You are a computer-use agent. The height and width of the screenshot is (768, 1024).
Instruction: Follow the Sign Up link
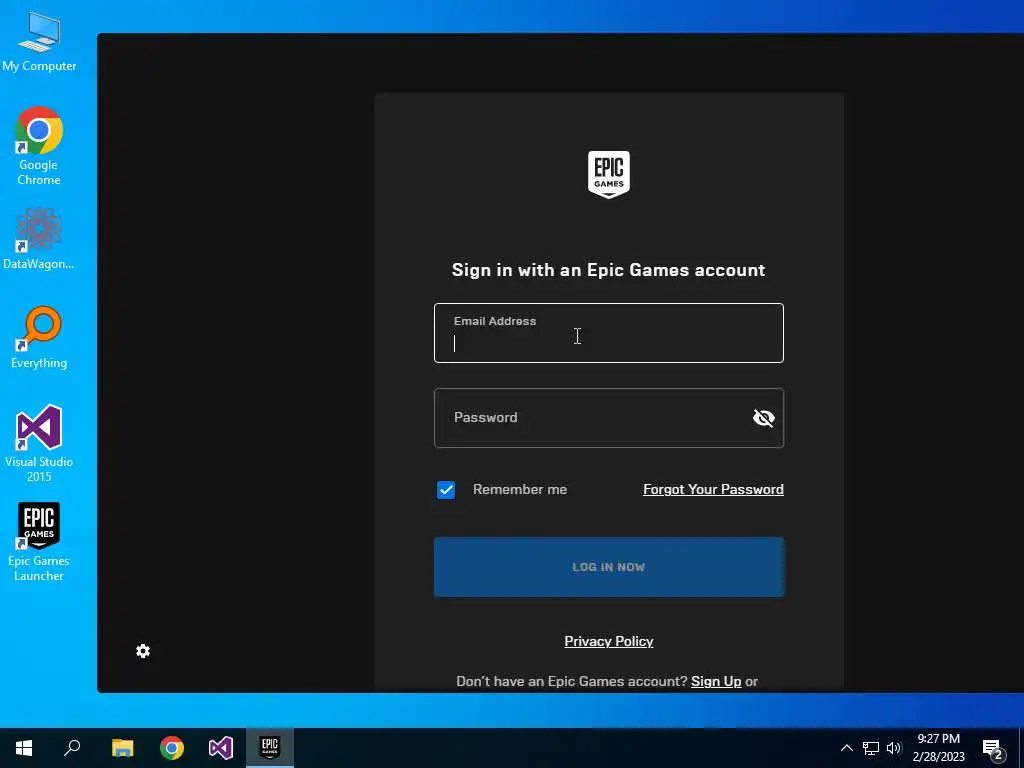tap(716, 681)
